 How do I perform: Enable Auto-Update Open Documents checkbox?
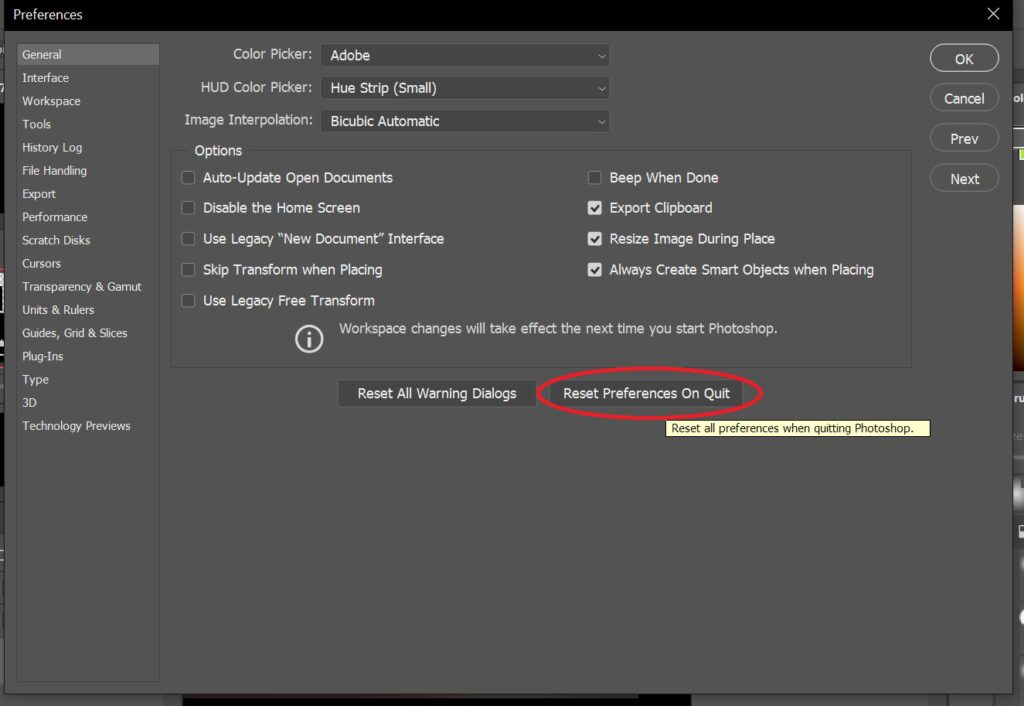click(x=188, y=178)
